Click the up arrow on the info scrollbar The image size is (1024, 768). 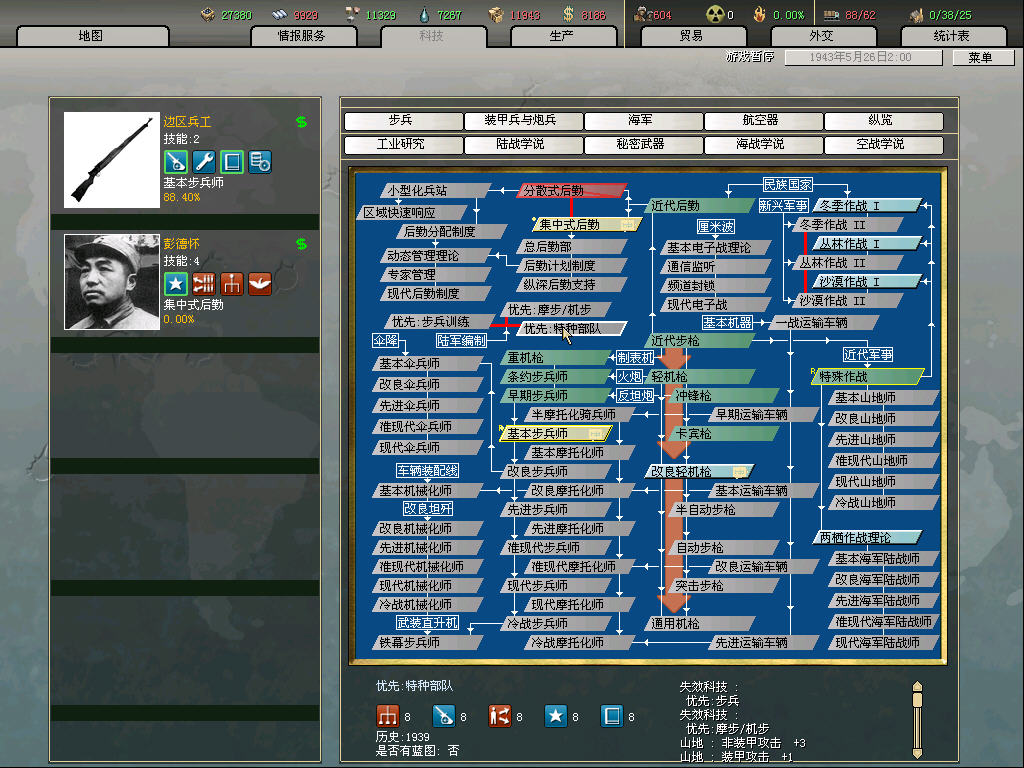click(918, 688)
